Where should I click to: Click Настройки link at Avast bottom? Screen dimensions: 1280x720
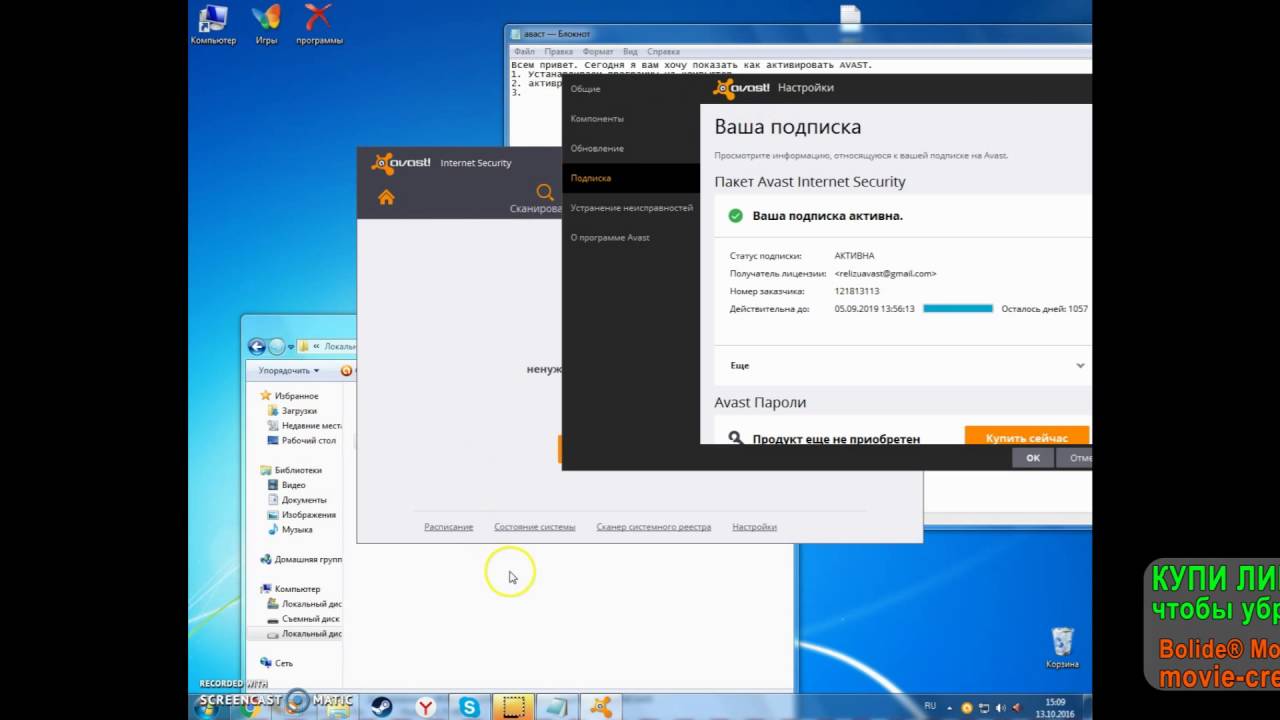(x=754, y=527)
